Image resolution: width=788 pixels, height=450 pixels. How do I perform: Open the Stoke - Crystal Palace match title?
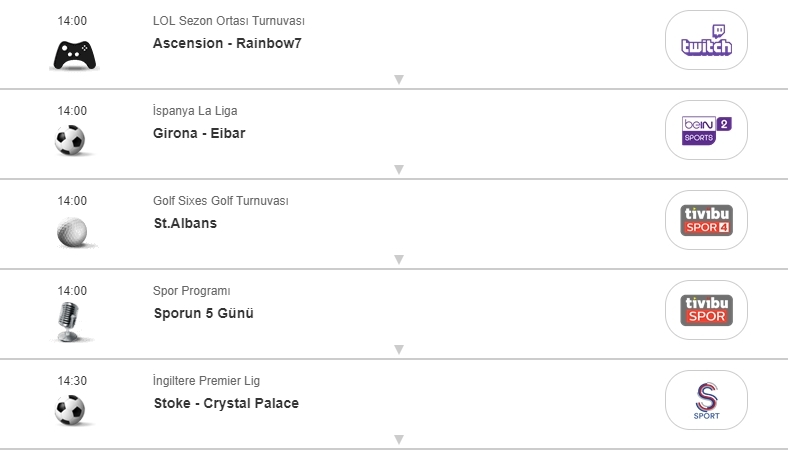pos(226,403)
